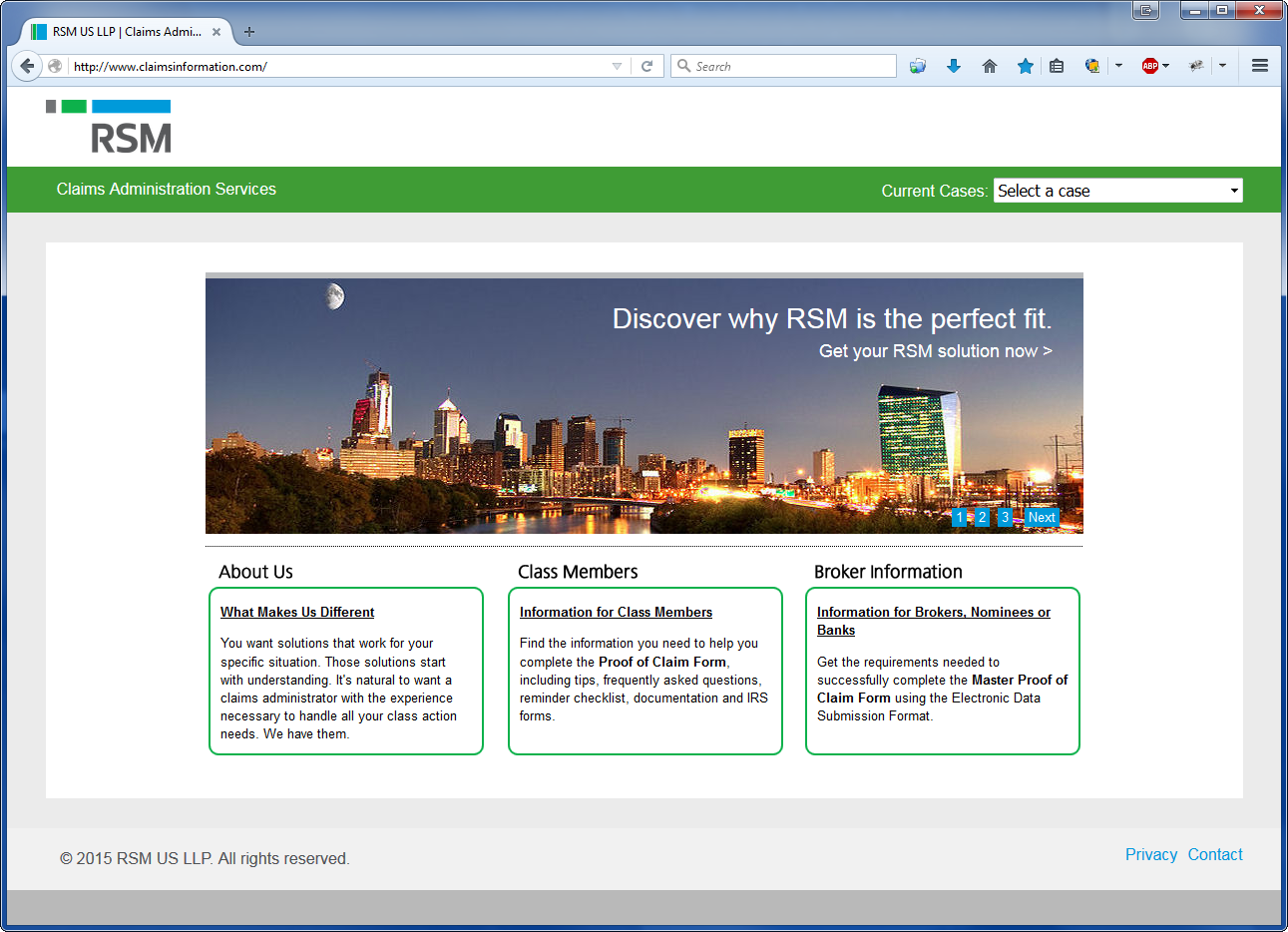Click the Claims Administration Services header link
The width and height of the screenshot is (1288, 932).
[x=167, y=189]
